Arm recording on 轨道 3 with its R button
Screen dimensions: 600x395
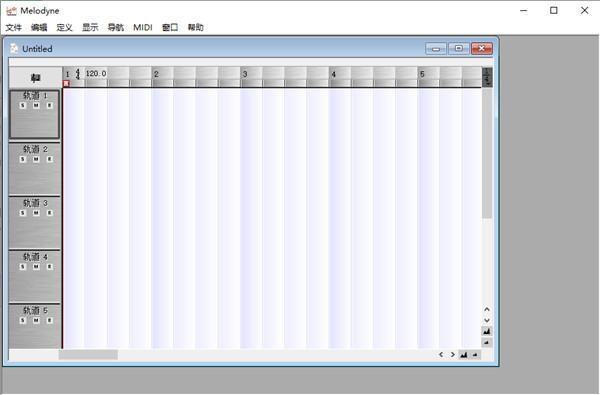tap(49, 213)
